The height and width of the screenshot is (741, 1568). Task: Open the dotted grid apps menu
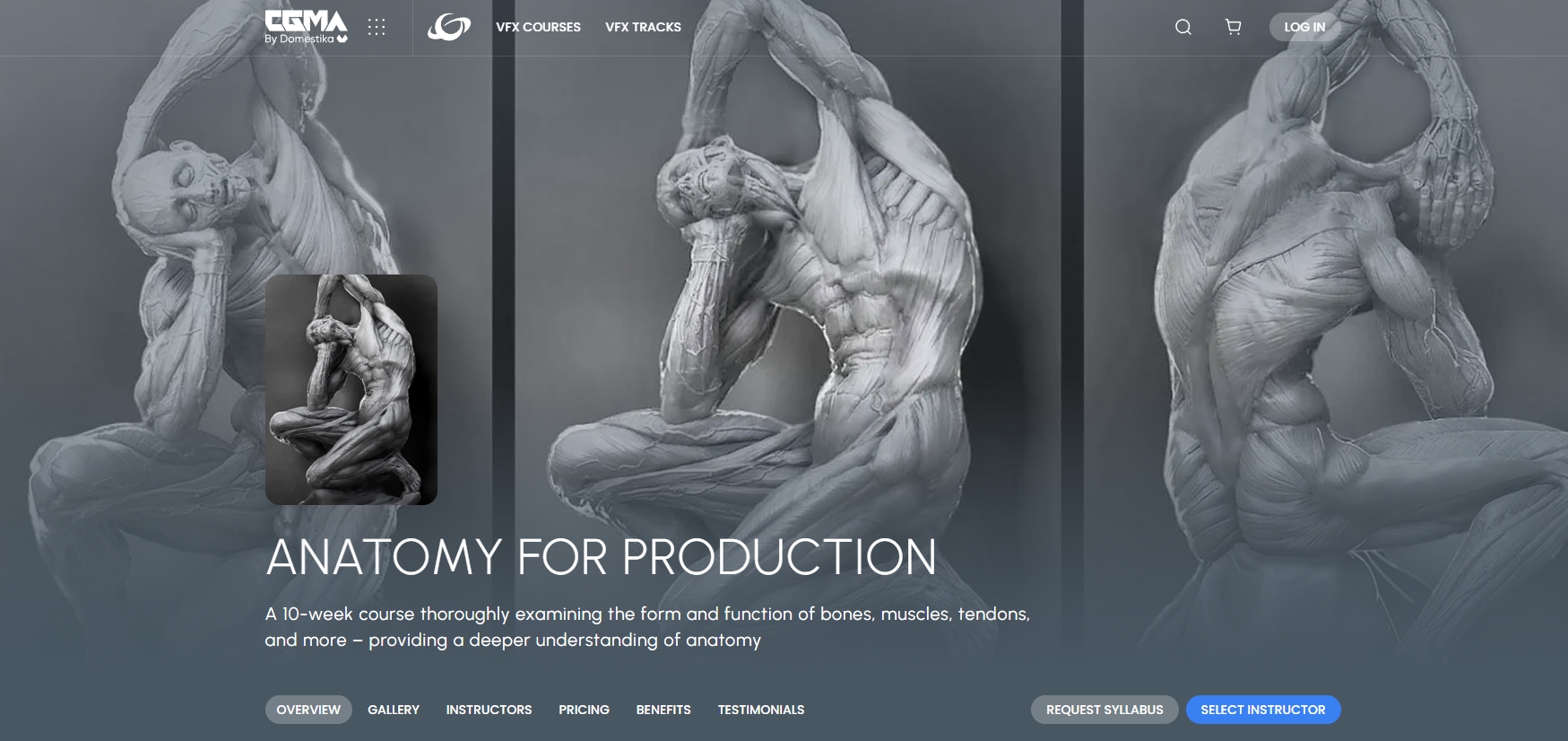point(377,27)
